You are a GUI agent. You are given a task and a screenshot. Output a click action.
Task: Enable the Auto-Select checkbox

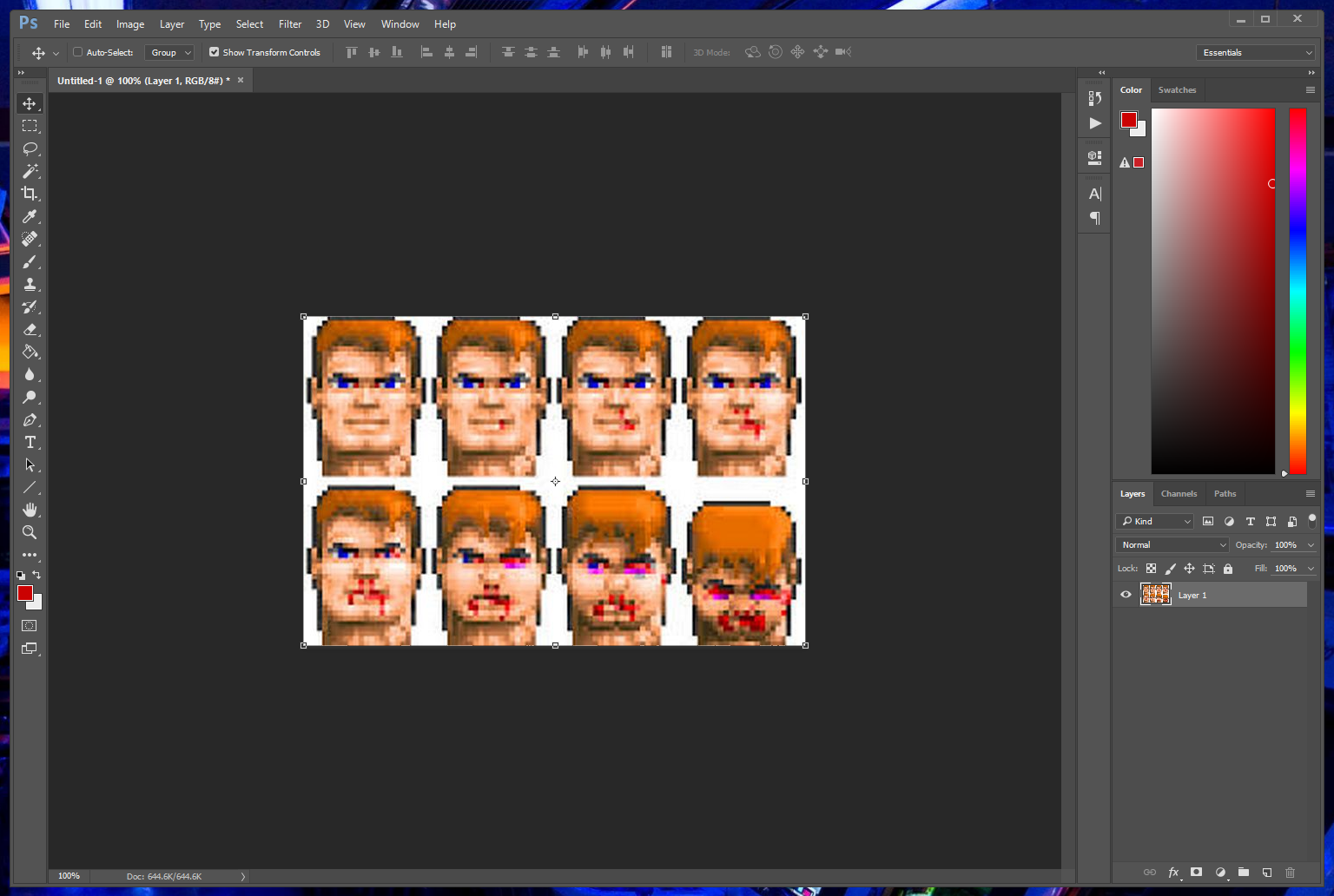tap(76, 52)
